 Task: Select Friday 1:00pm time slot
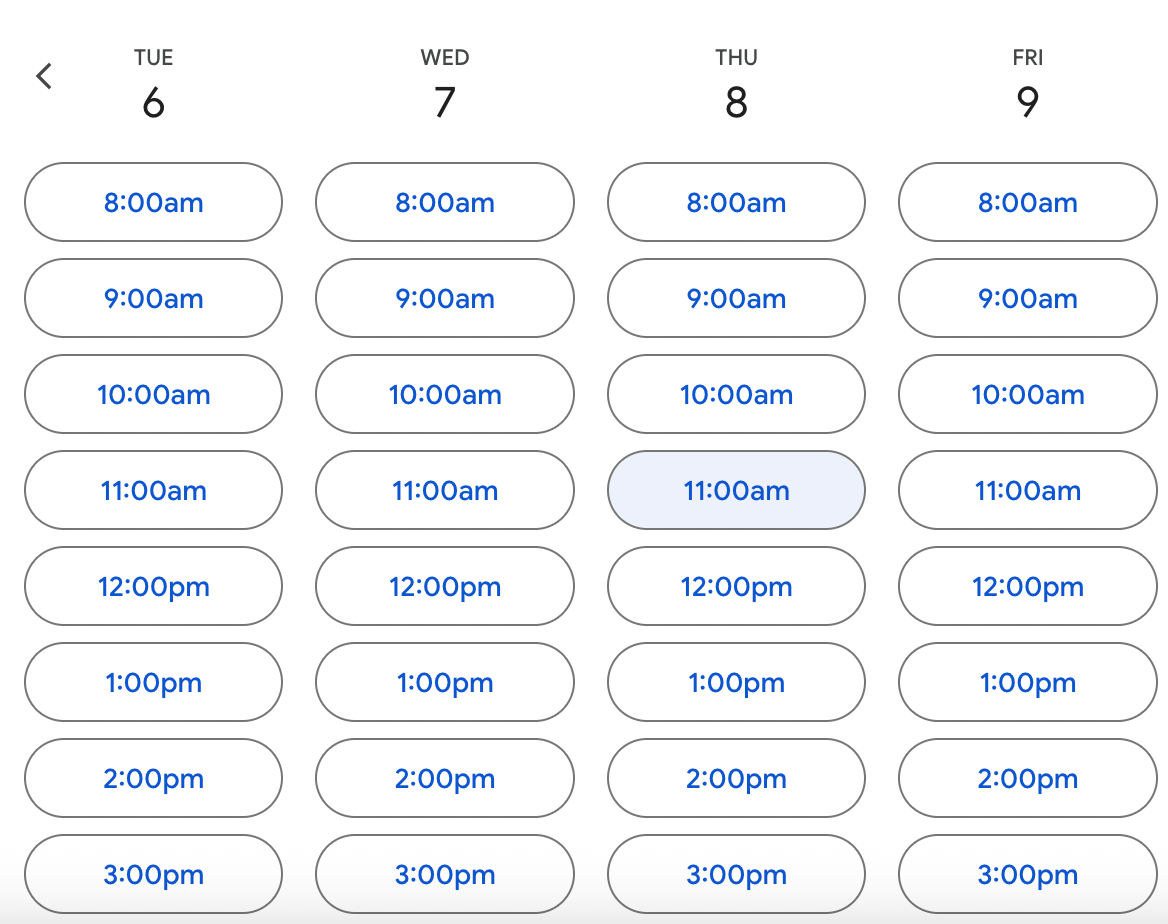(1027, 682)
